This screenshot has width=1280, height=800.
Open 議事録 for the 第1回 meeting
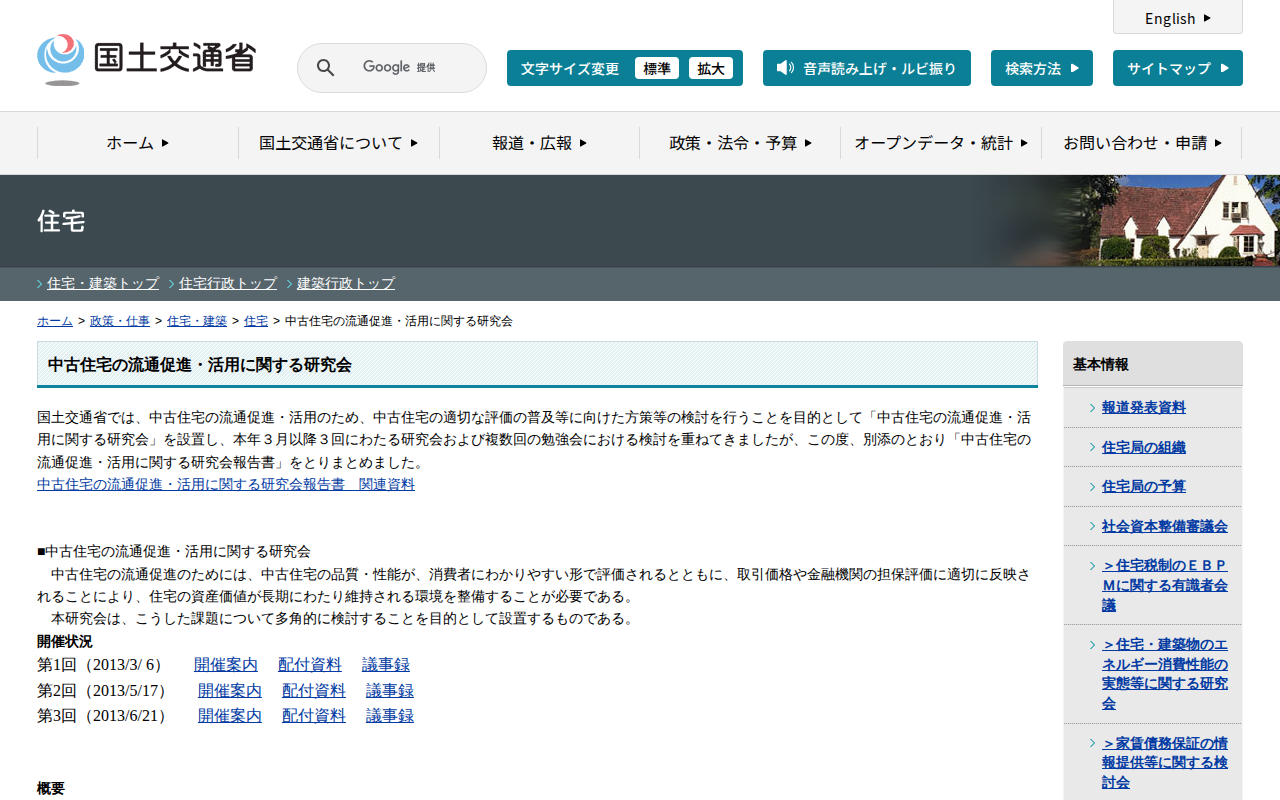click(386, 665)
